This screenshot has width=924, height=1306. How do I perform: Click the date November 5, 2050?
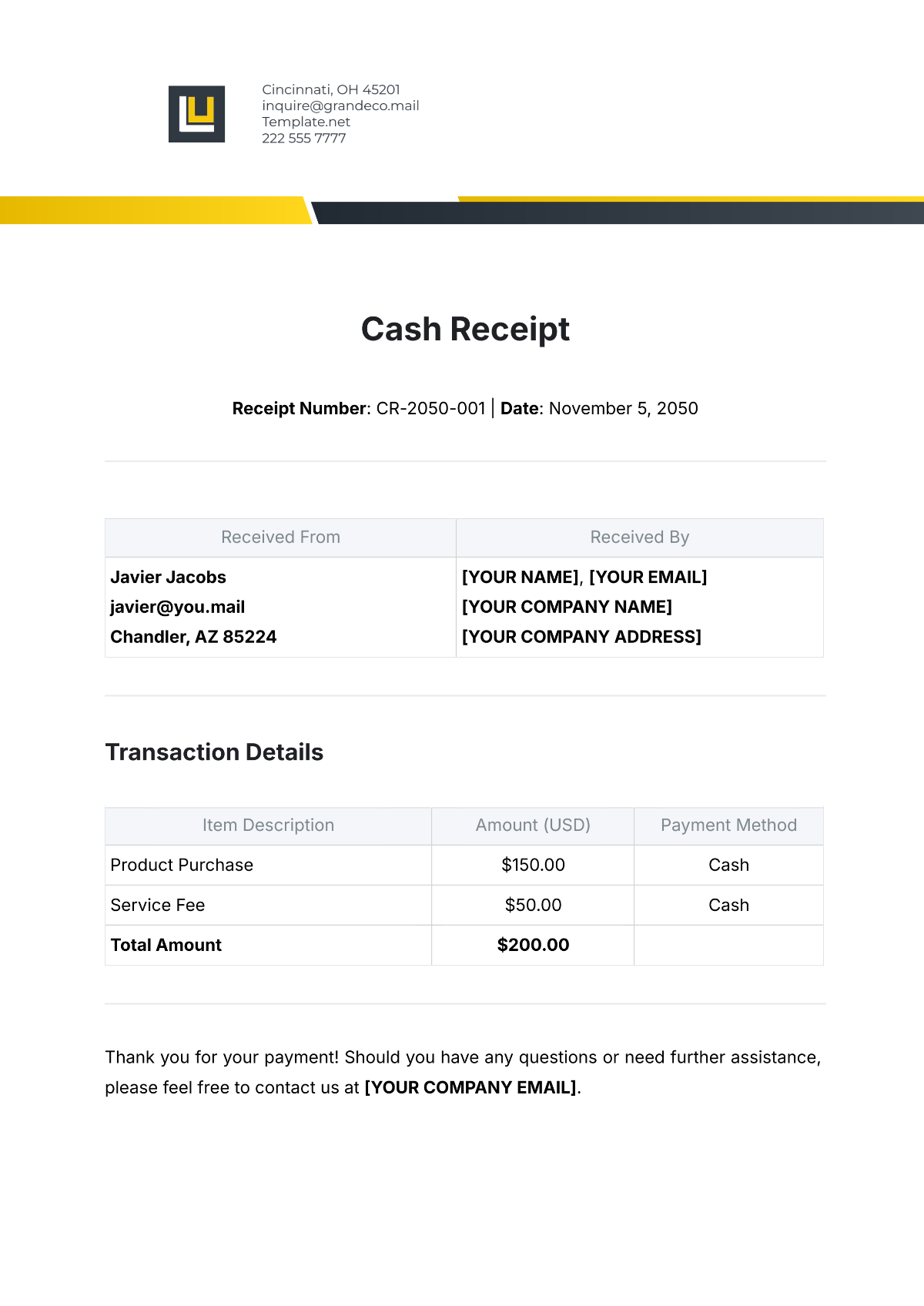coord(623,409)
